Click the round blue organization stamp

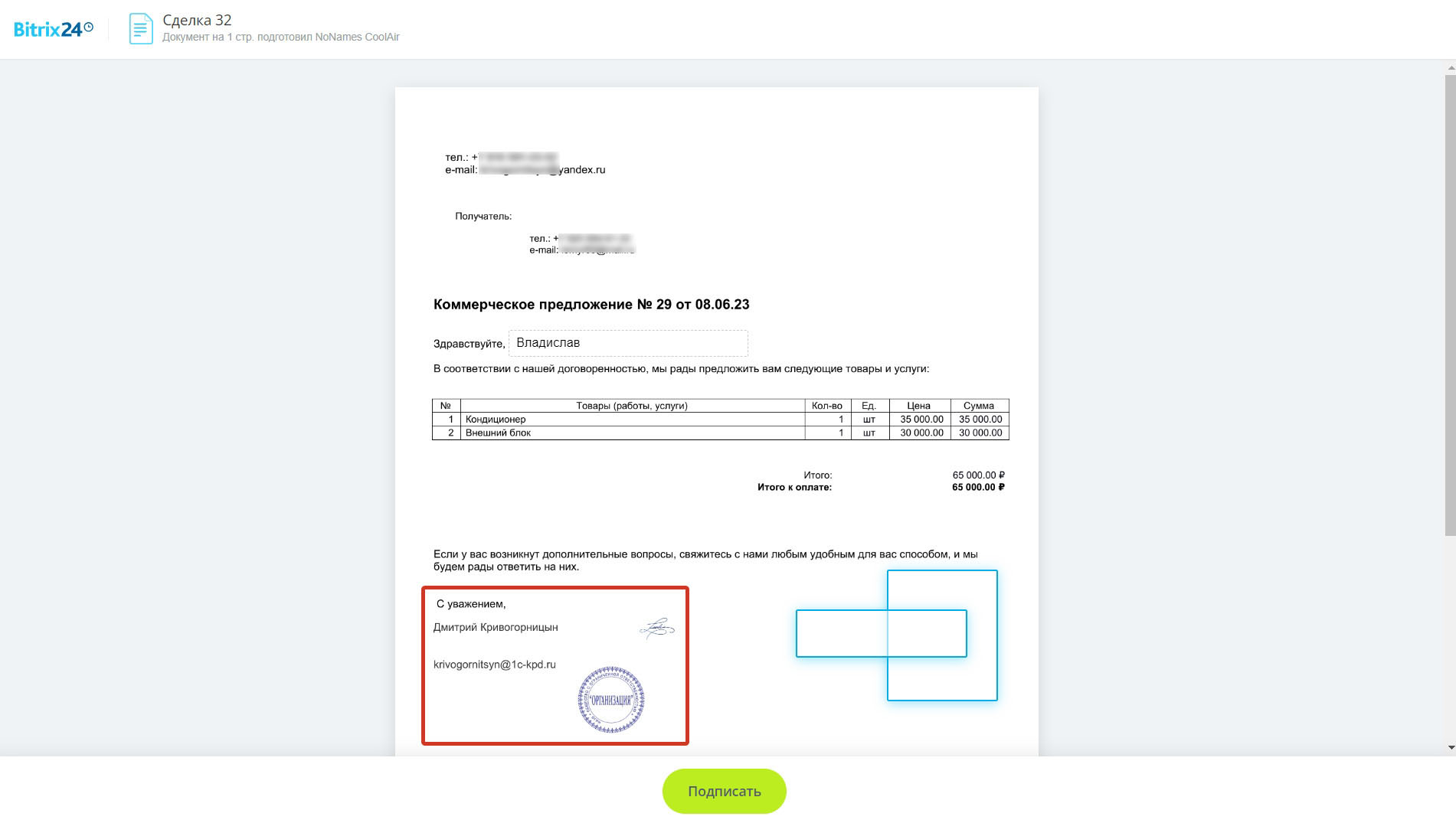[610, 700]
